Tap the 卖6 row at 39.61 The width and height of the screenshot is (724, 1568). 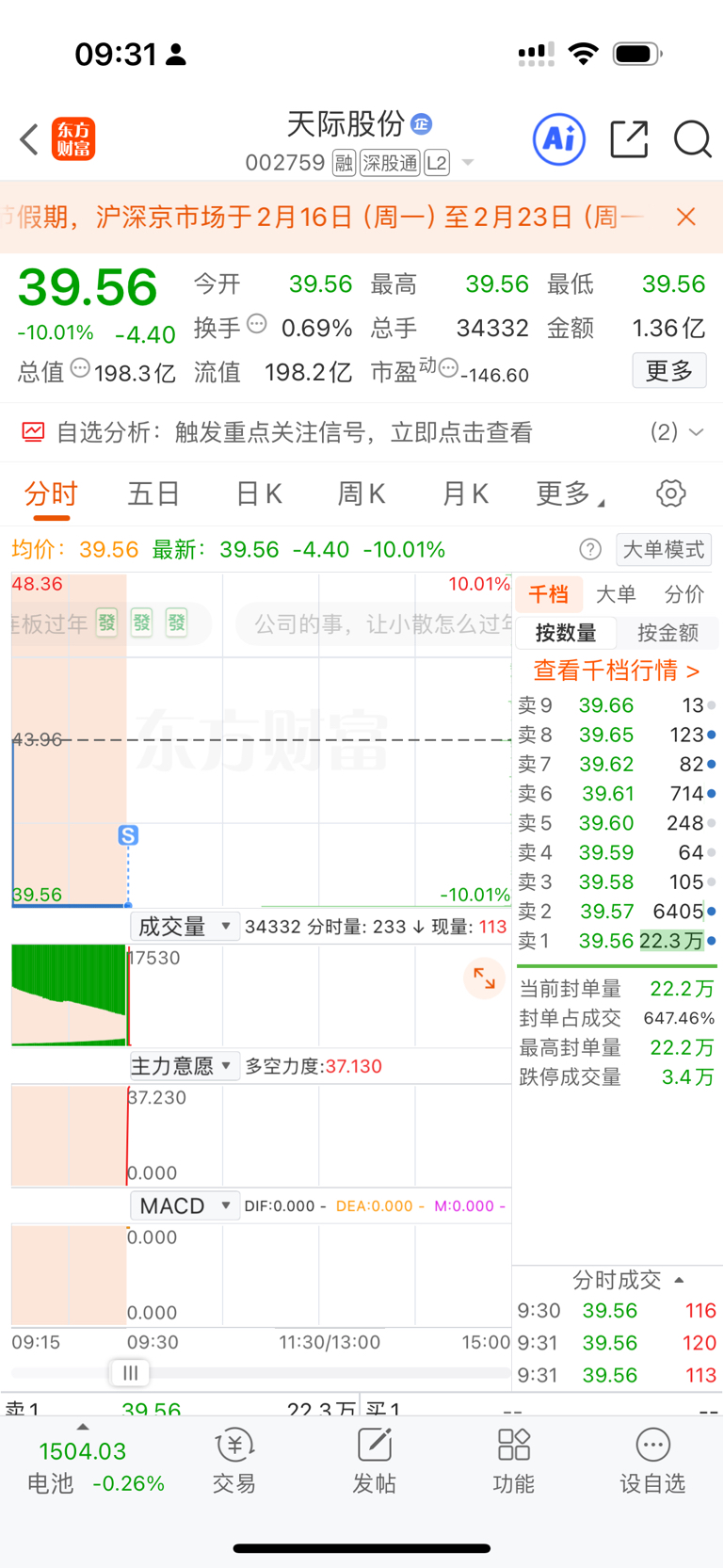point(617,794)
